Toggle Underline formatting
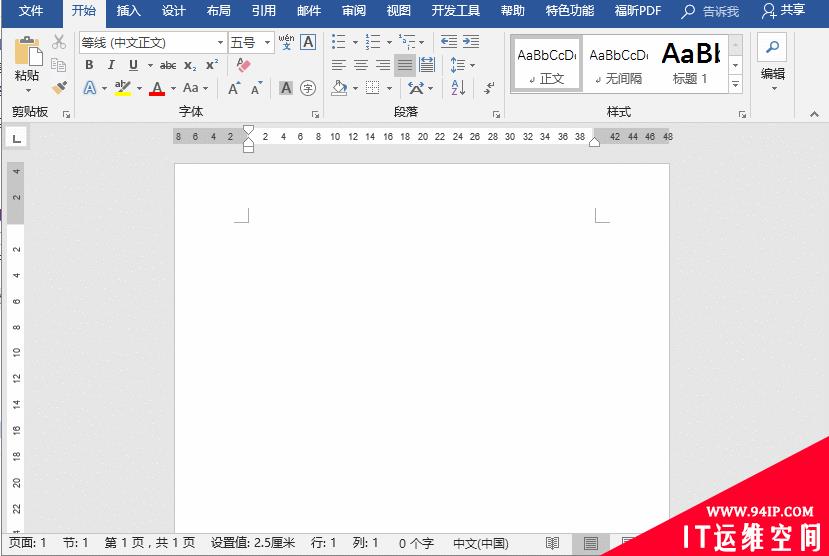The height and width of the screenshot is (556, 829). pos(133,65)
